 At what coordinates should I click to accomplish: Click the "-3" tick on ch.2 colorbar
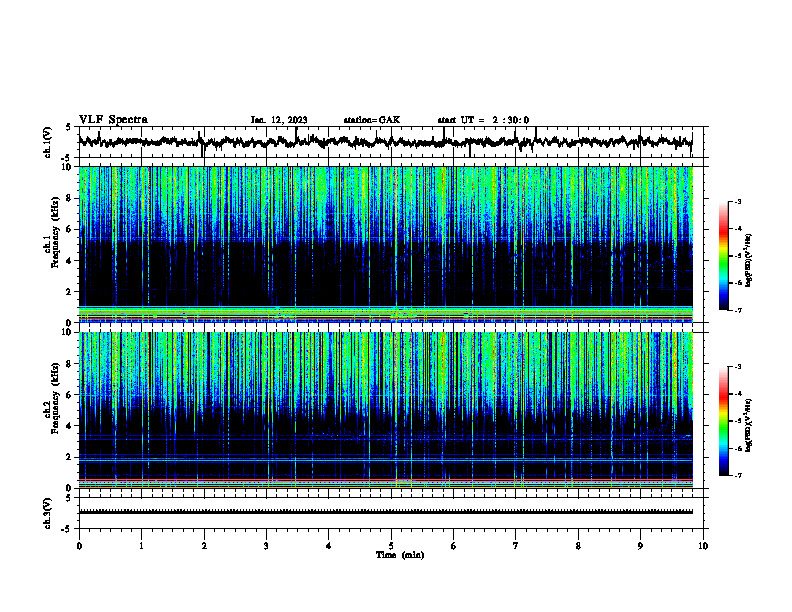pos(737,367)
